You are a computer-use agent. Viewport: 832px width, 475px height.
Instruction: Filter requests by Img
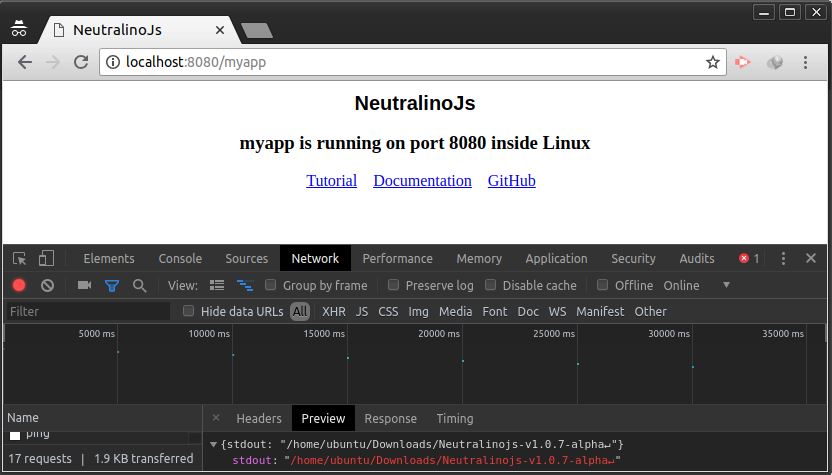click(x=418, y=312)
